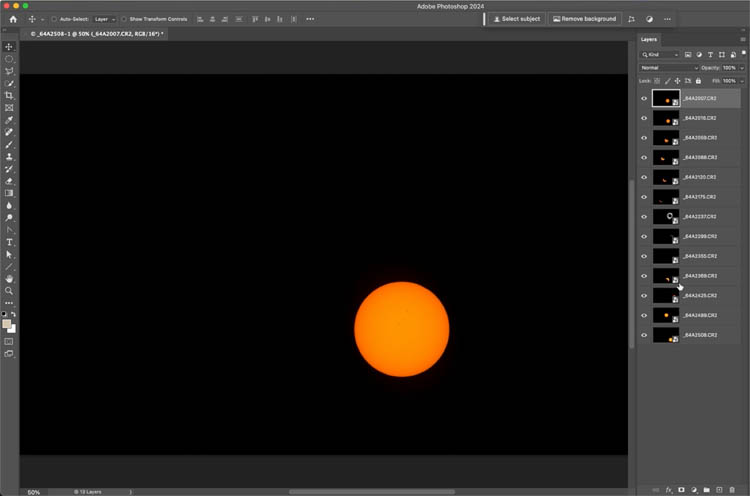Select the Polygonal Lasso tool

pos(9,71)
